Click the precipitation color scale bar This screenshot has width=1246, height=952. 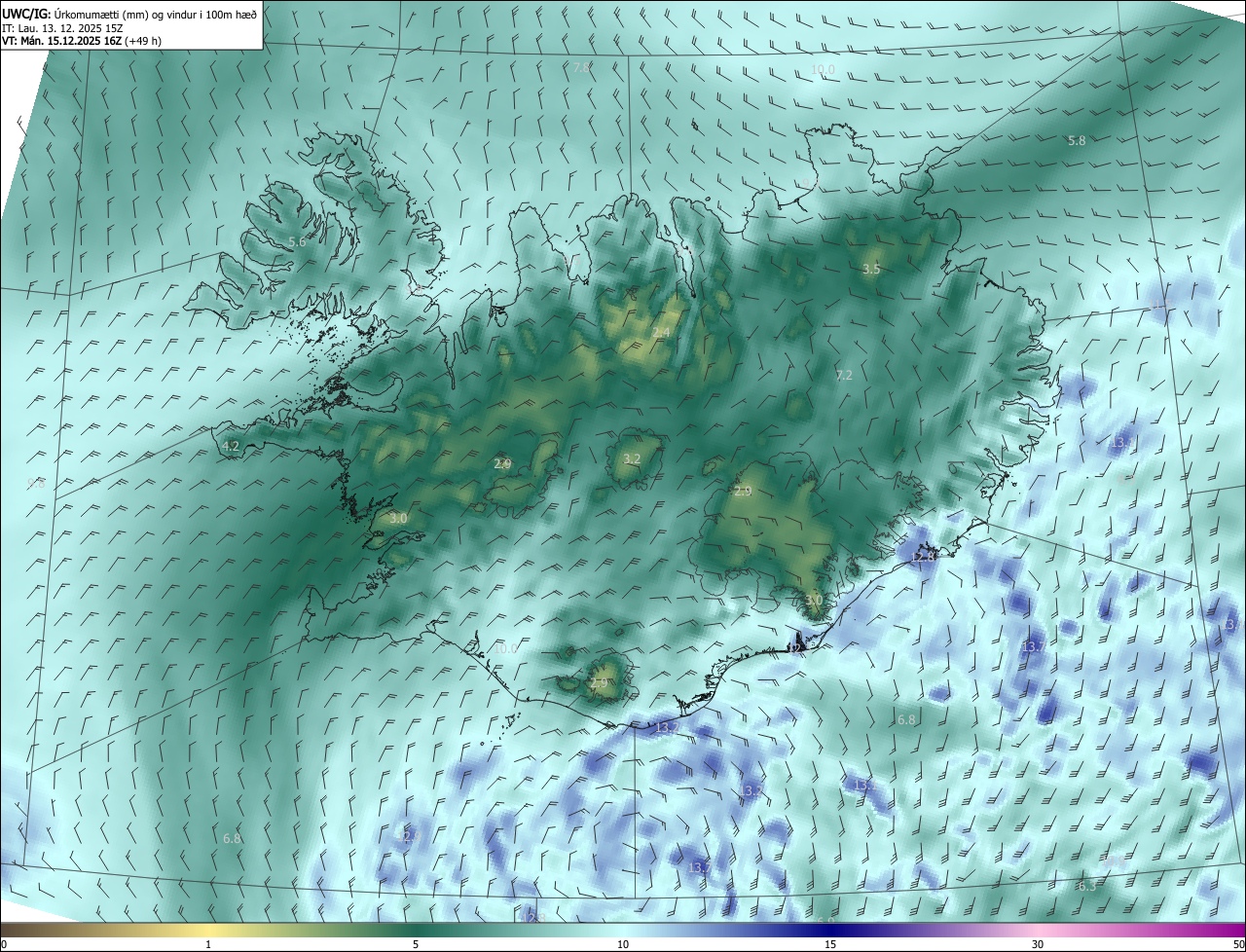[x=623, y=930]
